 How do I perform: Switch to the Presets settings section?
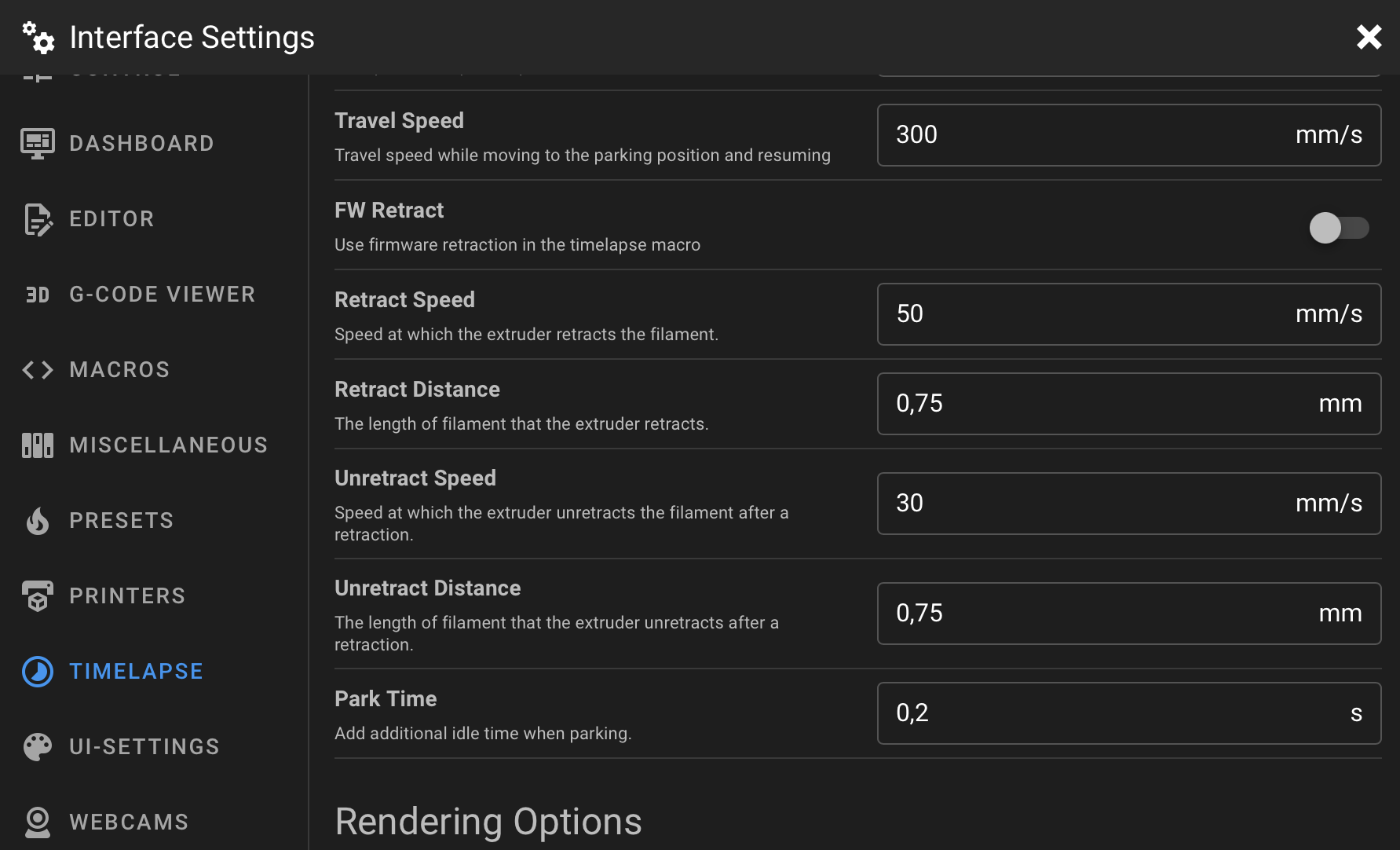pos(122,520)
